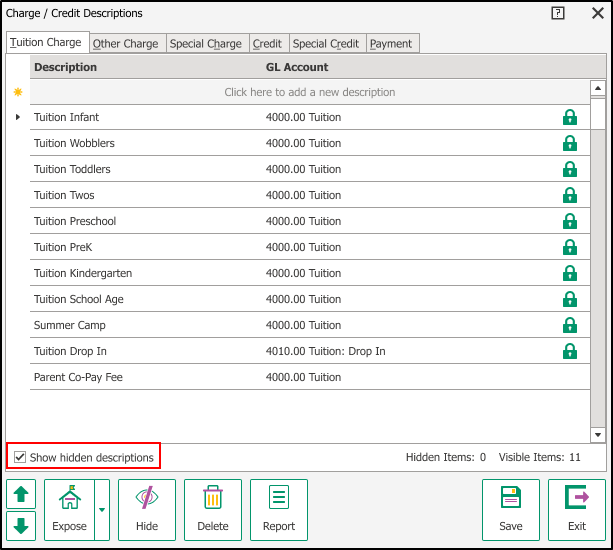Screen dimensions: 613x550
Task: Select the Tuition Toddlers description
Action: (72, 169)
